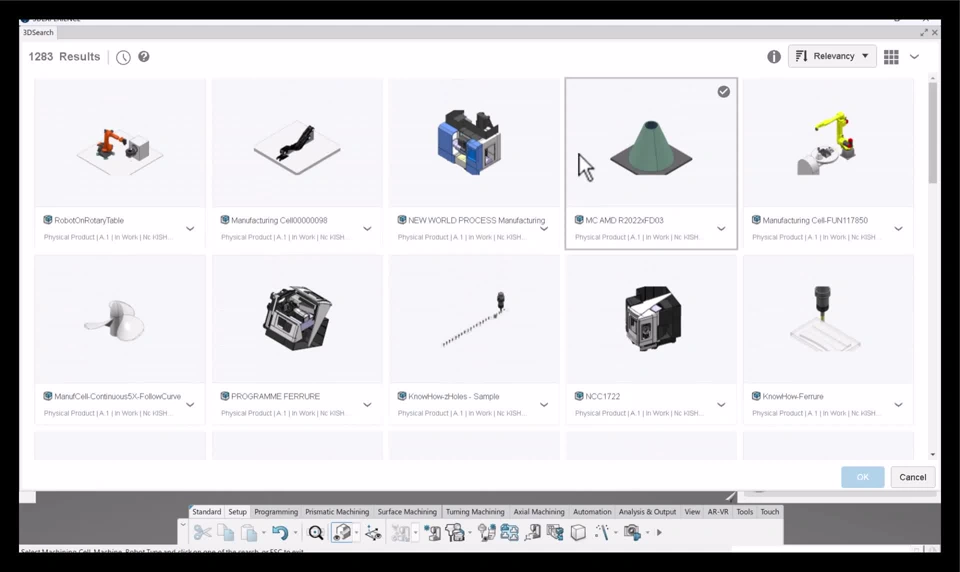The width and height of the screenshot is (960, 572).
Task: Switch to the Setup tab
Action: (238, 512)
